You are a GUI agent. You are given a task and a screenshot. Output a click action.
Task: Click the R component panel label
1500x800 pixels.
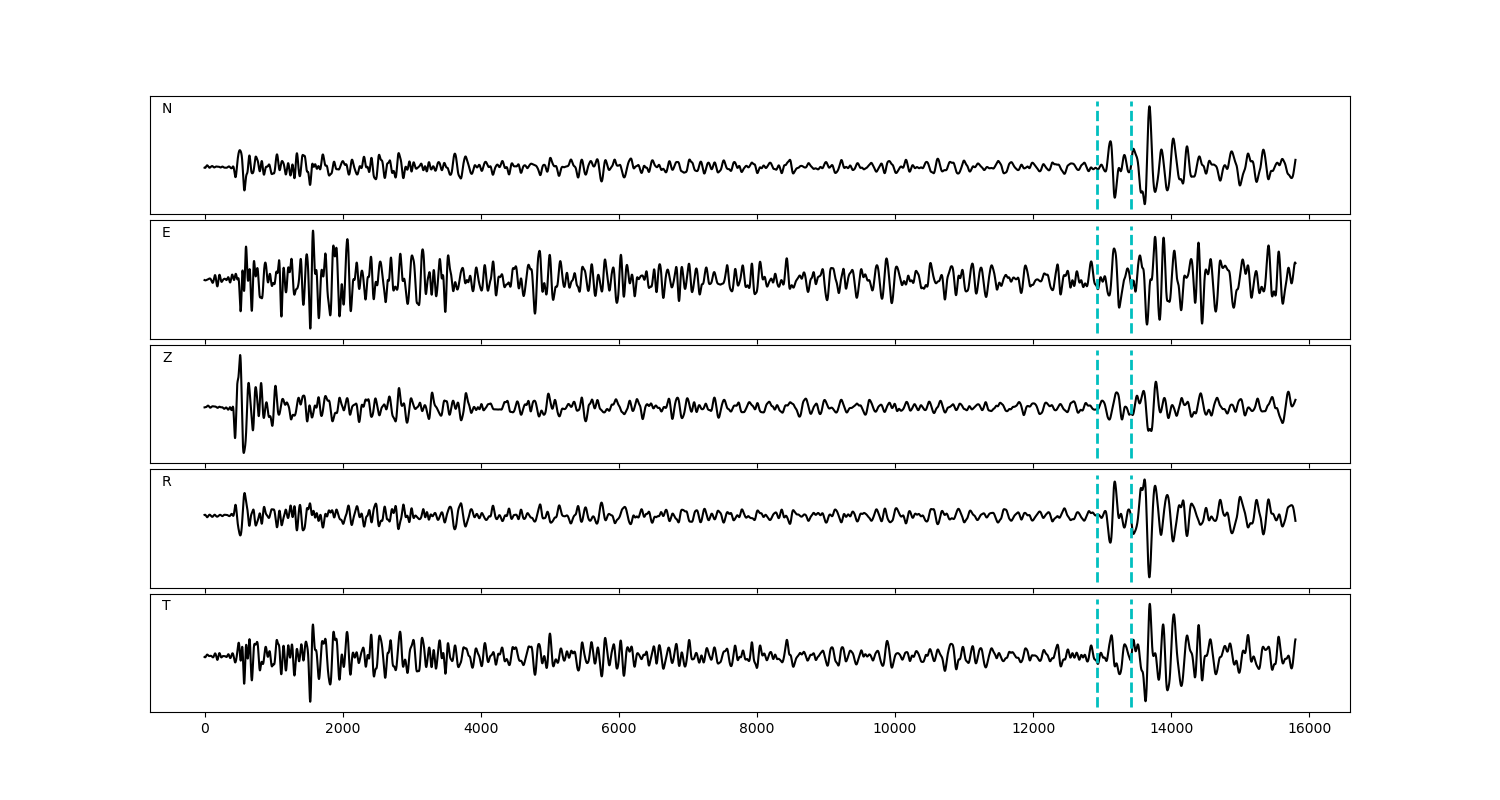coord(166,482)
